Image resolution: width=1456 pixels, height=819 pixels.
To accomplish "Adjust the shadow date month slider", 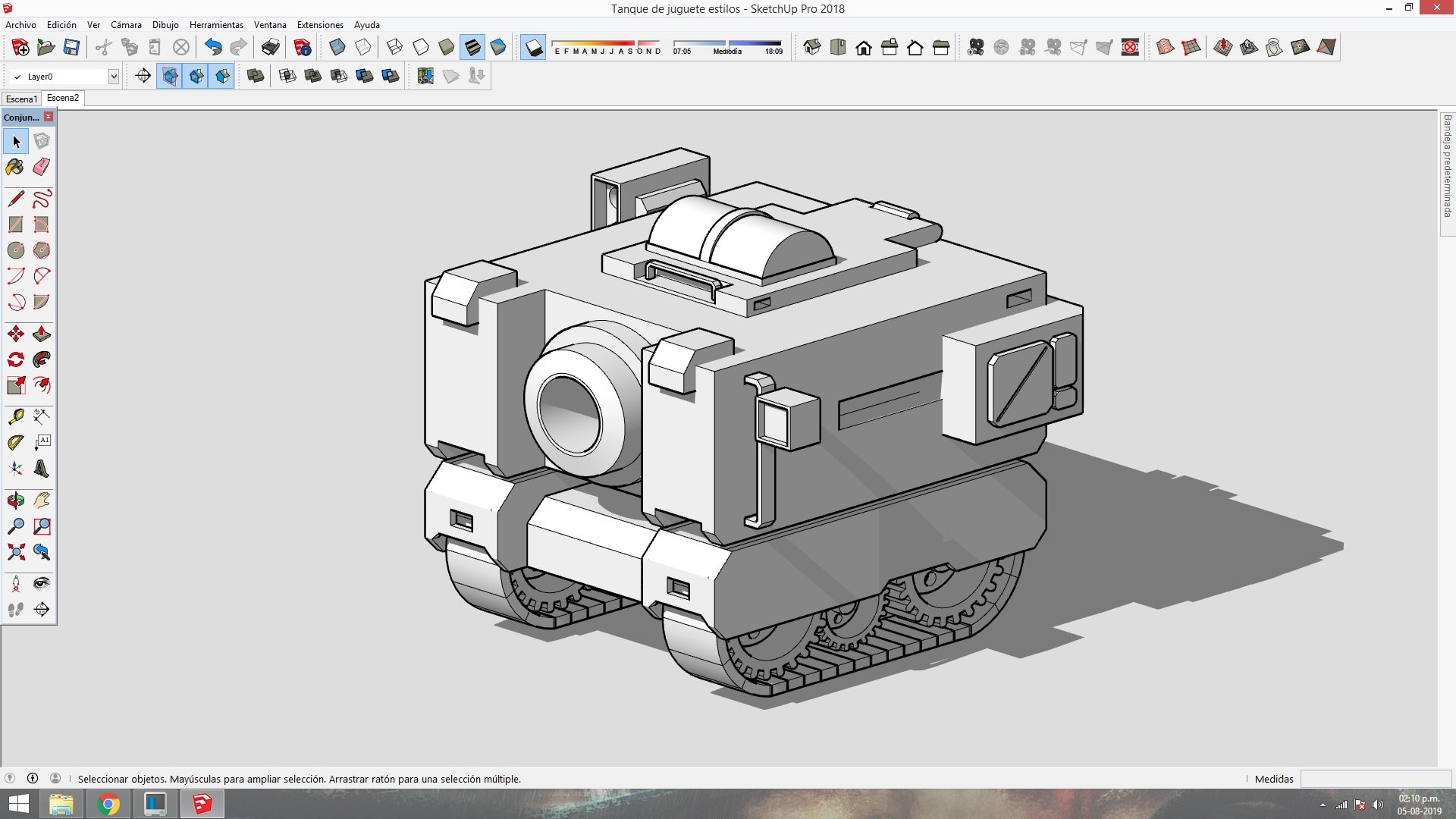I will [606, 46].
